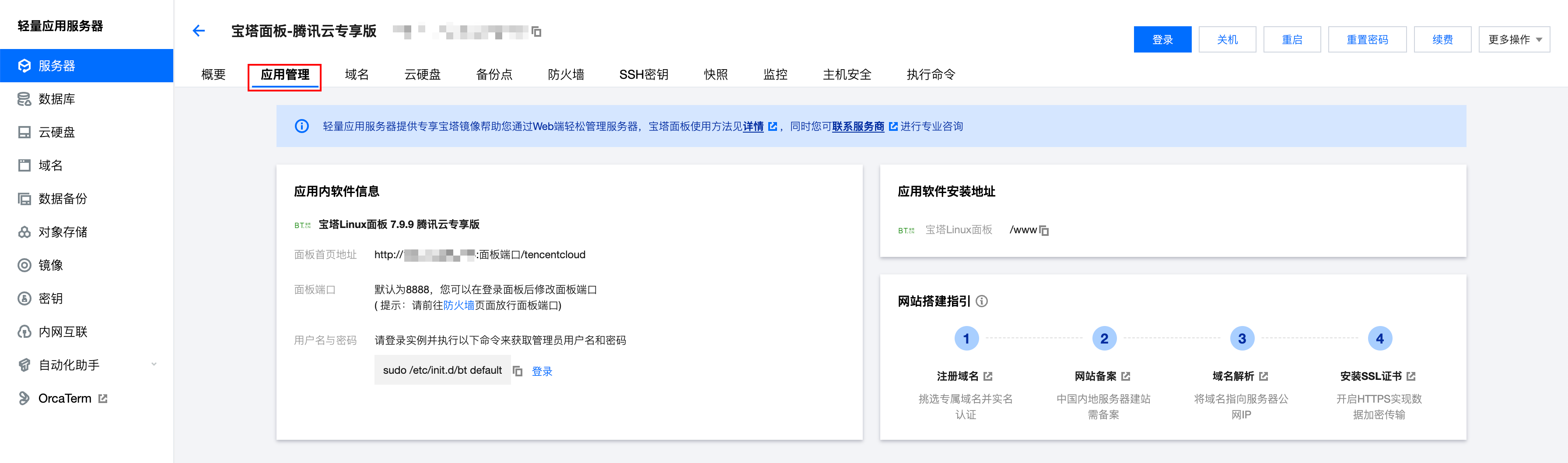Select the 应用管理 tab
Image resolution: width=1568 pixels, height=463 pixels.
pyautogui.click(x=285, y=74)
